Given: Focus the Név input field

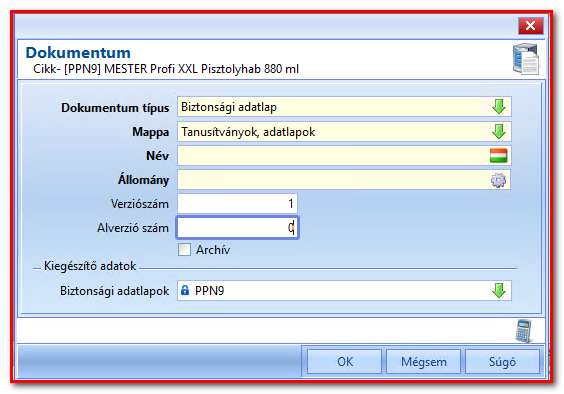Looking at the screenshot, I should (344, 156).
